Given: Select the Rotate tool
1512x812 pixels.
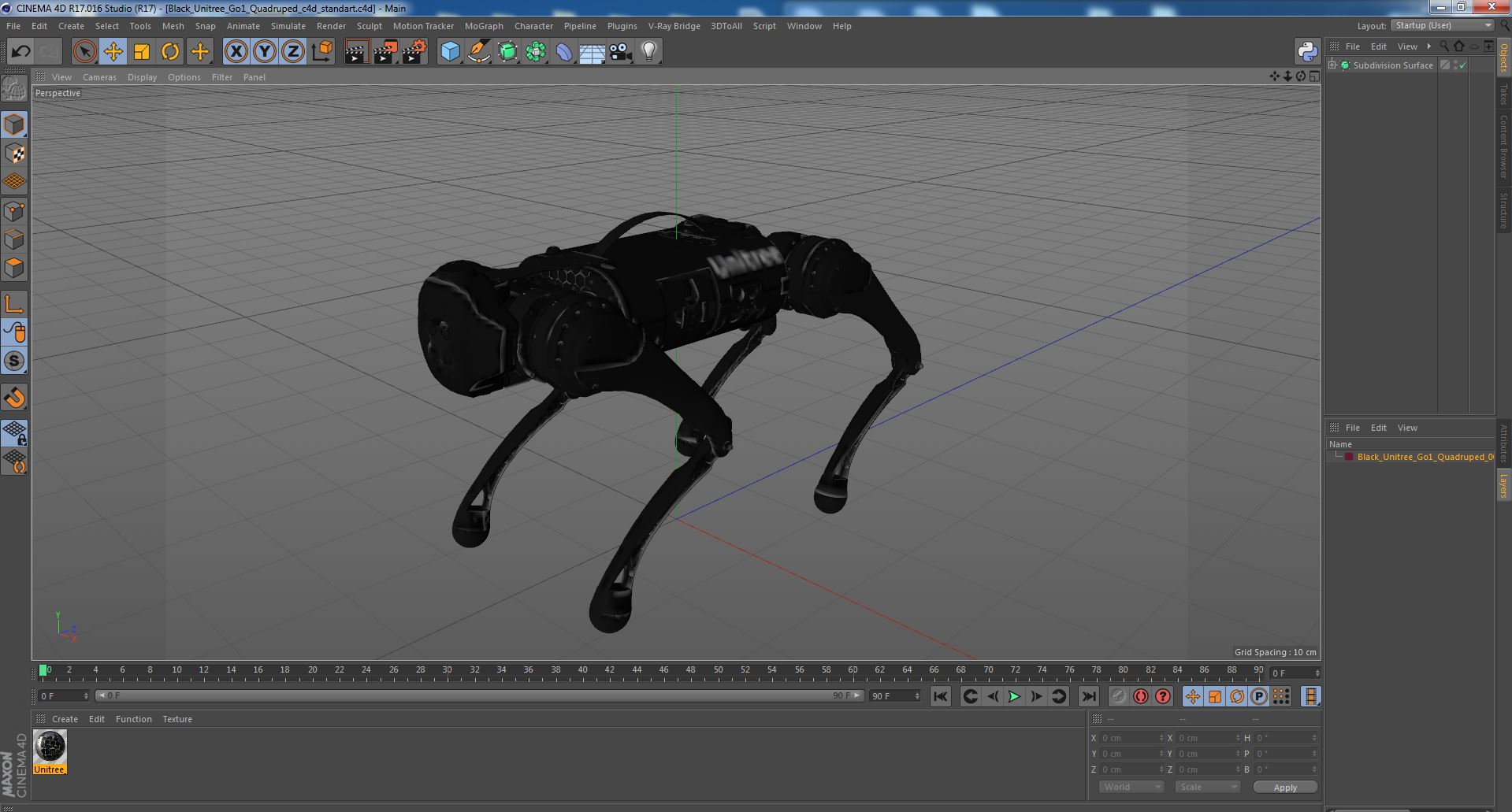Looking at the screenshot, I should (170, 52).
